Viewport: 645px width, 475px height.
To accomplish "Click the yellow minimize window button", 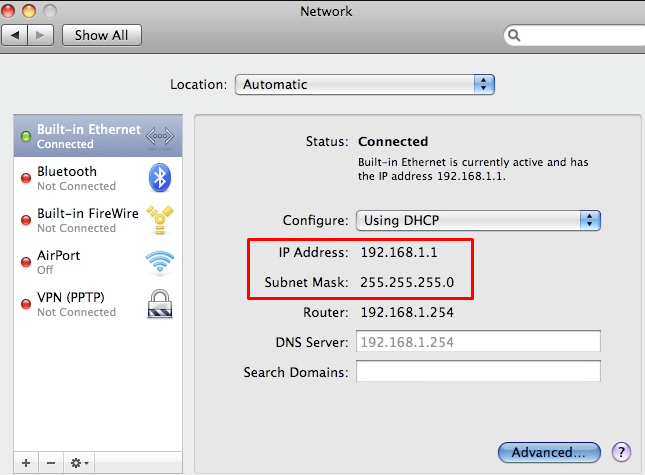I will coord(29,11).
